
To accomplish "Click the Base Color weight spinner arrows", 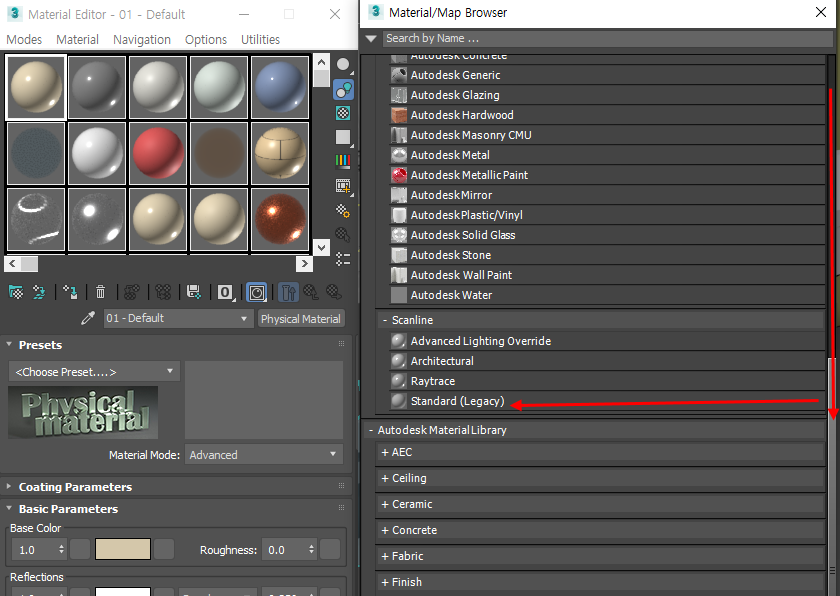I will pos(62,549).
